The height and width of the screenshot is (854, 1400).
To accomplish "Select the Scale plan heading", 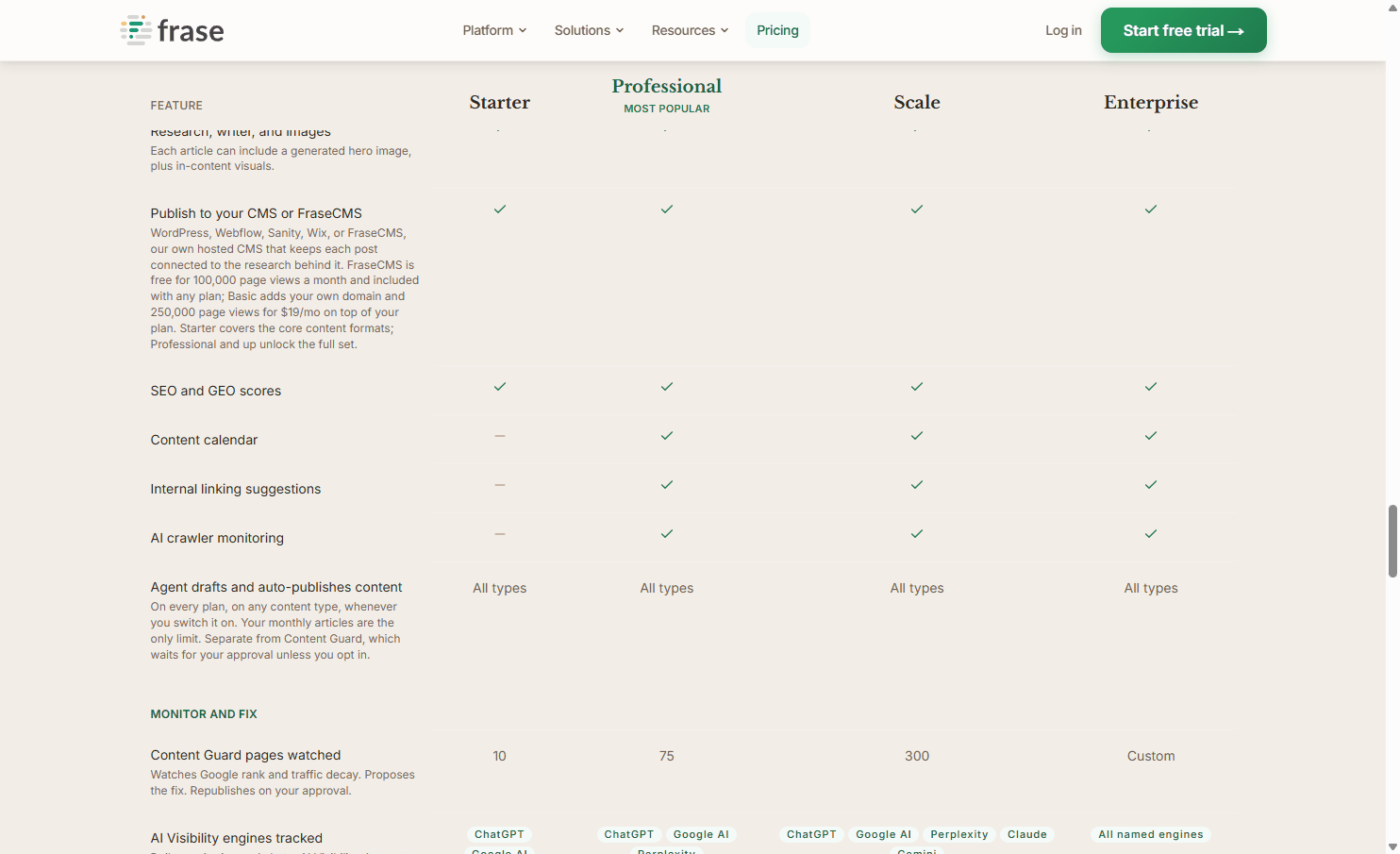I will coord(917,102).
